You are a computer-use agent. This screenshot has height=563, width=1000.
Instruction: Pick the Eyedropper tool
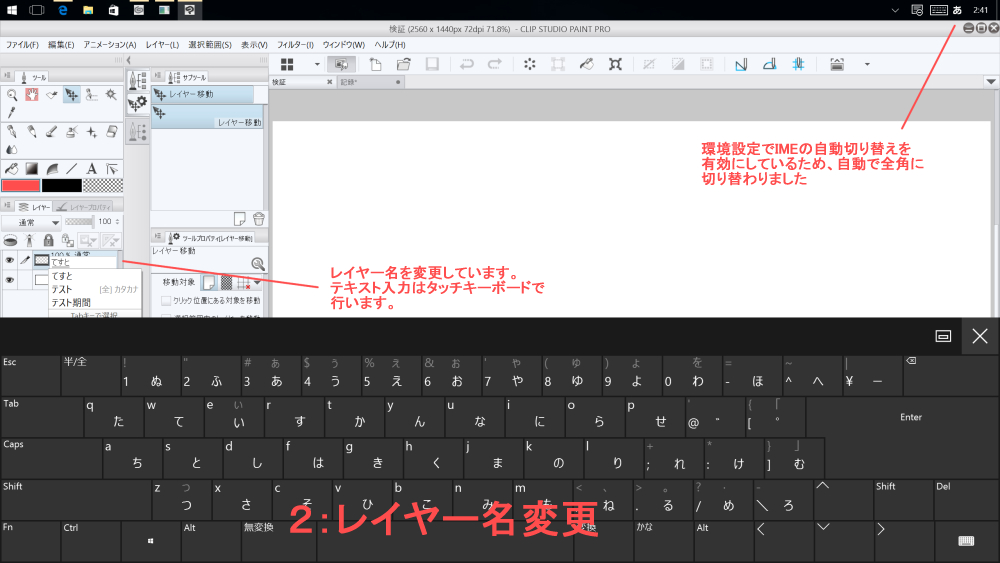pos(12,112)
